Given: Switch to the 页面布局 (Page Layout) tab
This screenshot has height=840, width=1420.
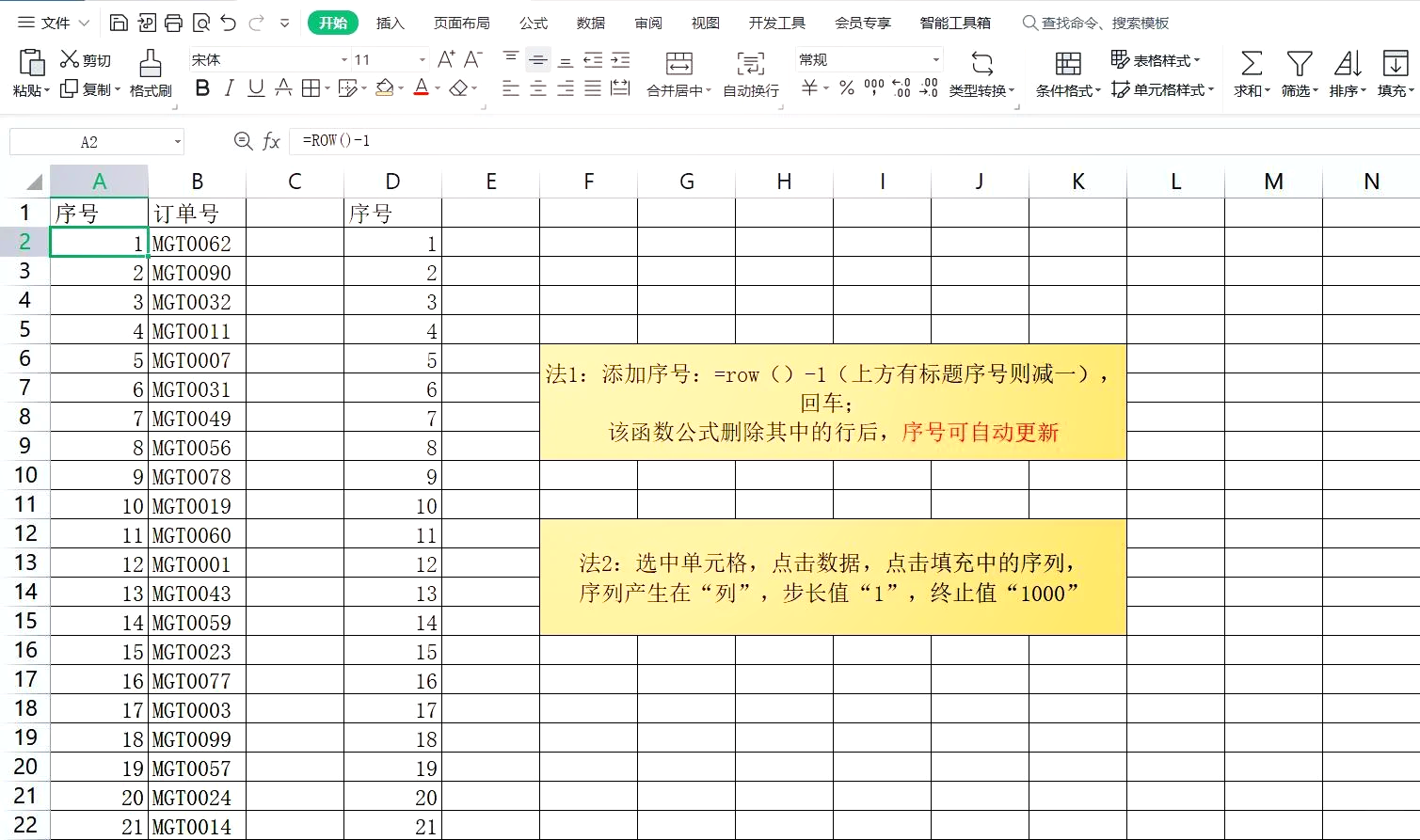Looking at the screenshot, I should 461,23.
